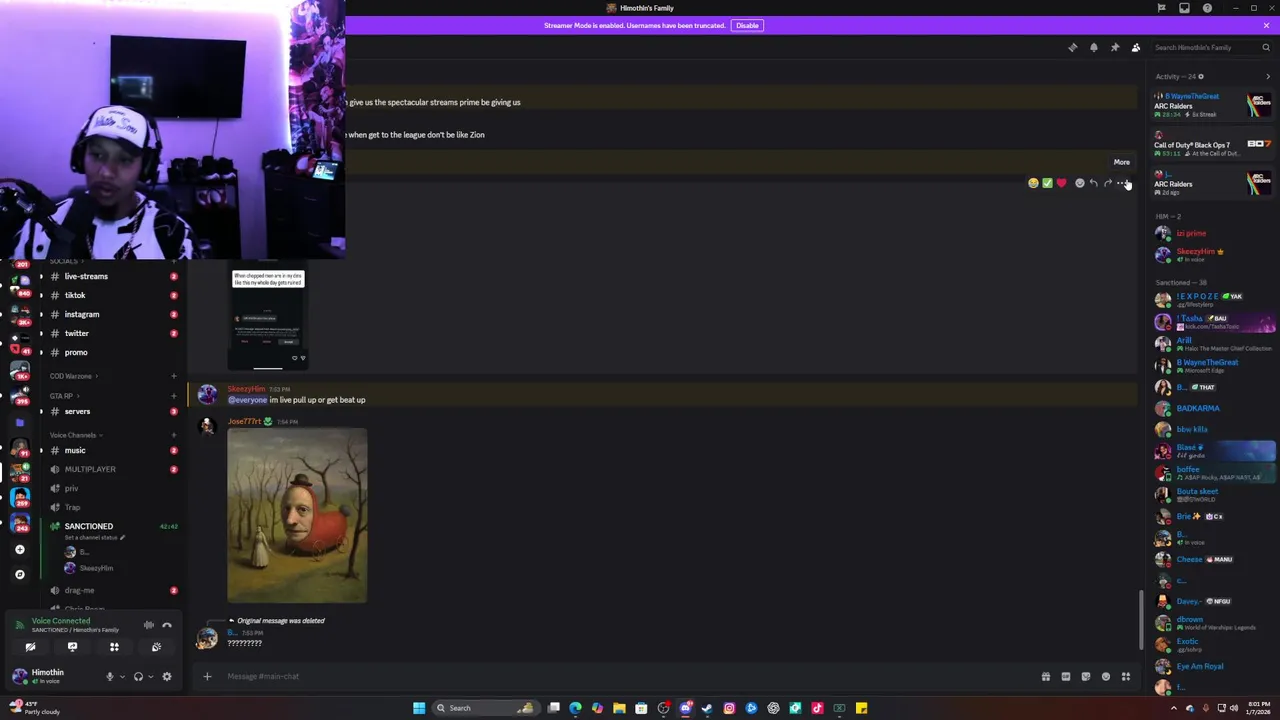
Task: Add a server with plus button
Action: click(19, 549)
